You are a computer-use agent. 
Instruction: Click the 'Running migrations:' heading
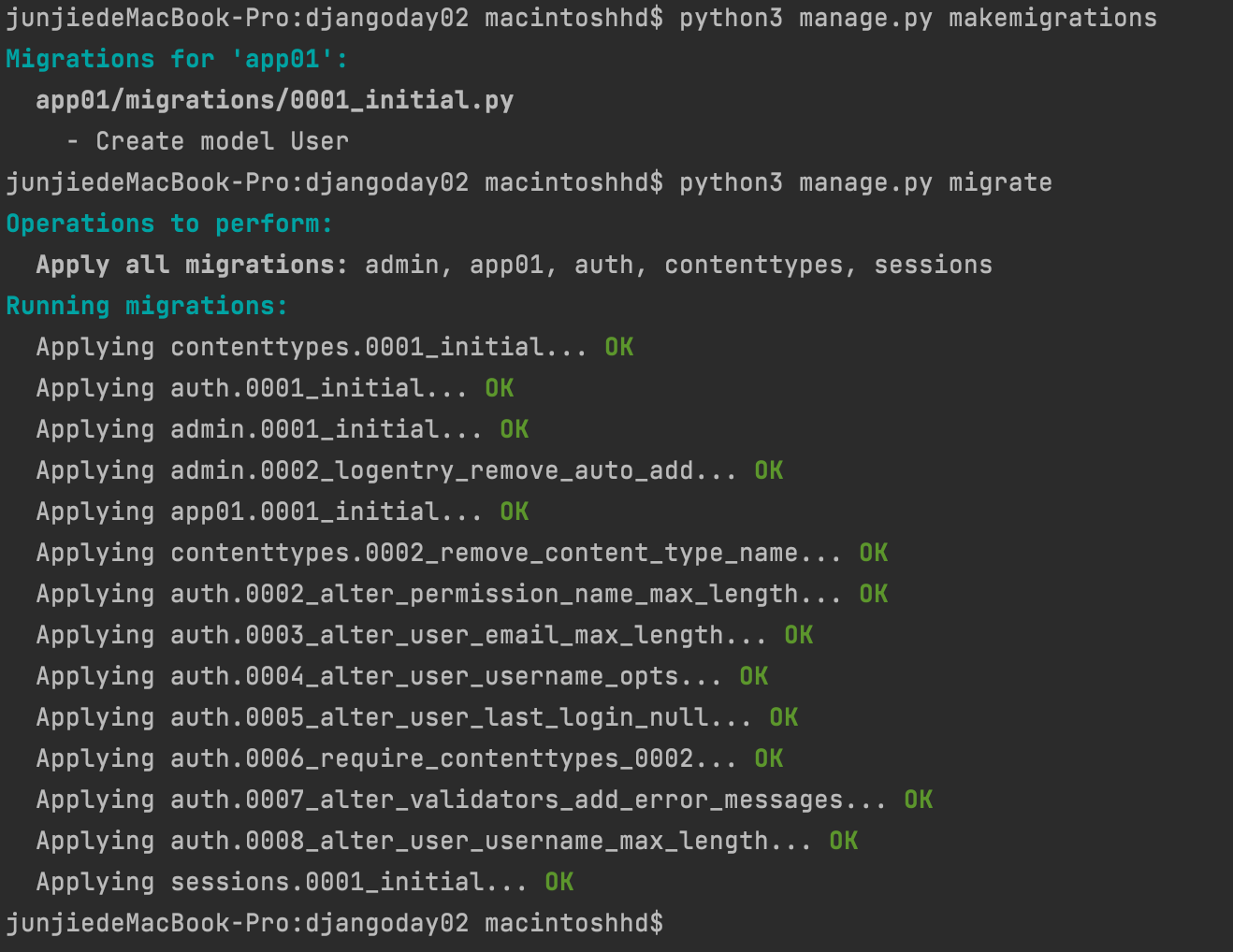[x=147, y=306]
